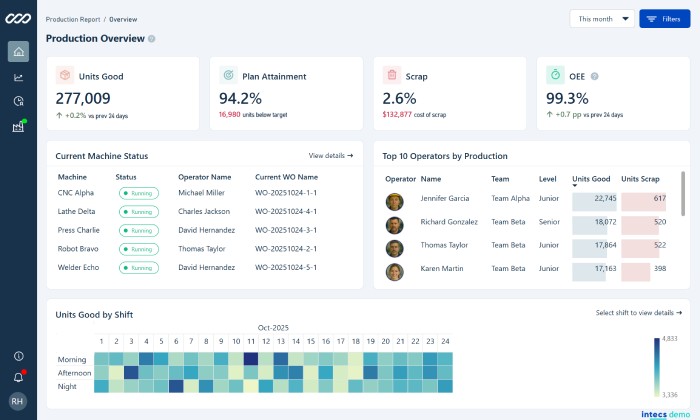The height and width of the screenshot is (420, 700).
Task: Click the Morning shift cell for day 11
Action: coord(250,358)
